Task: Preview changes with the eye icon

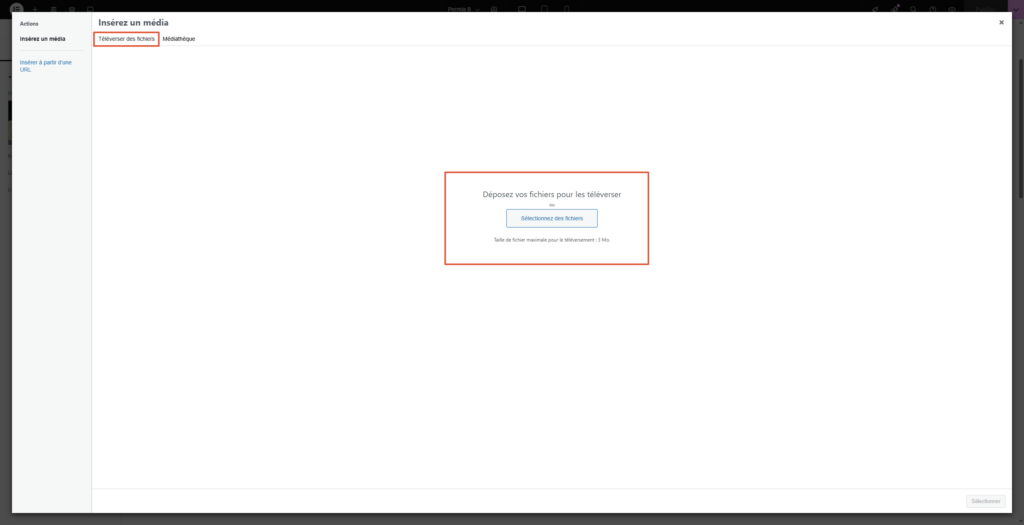Action: click(949, 8)
